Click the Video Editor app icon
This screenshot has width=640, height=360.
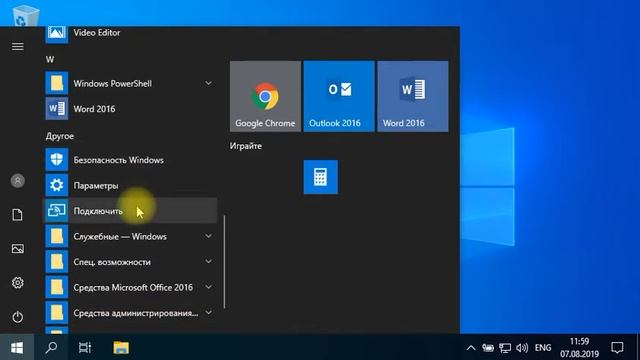pyautogui.click(x=56, y=34)
